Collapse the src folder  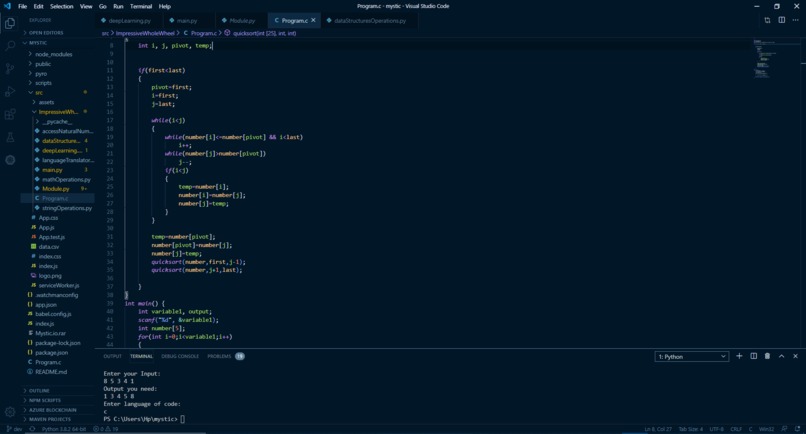pyautogui.click(x=39, y=93)
